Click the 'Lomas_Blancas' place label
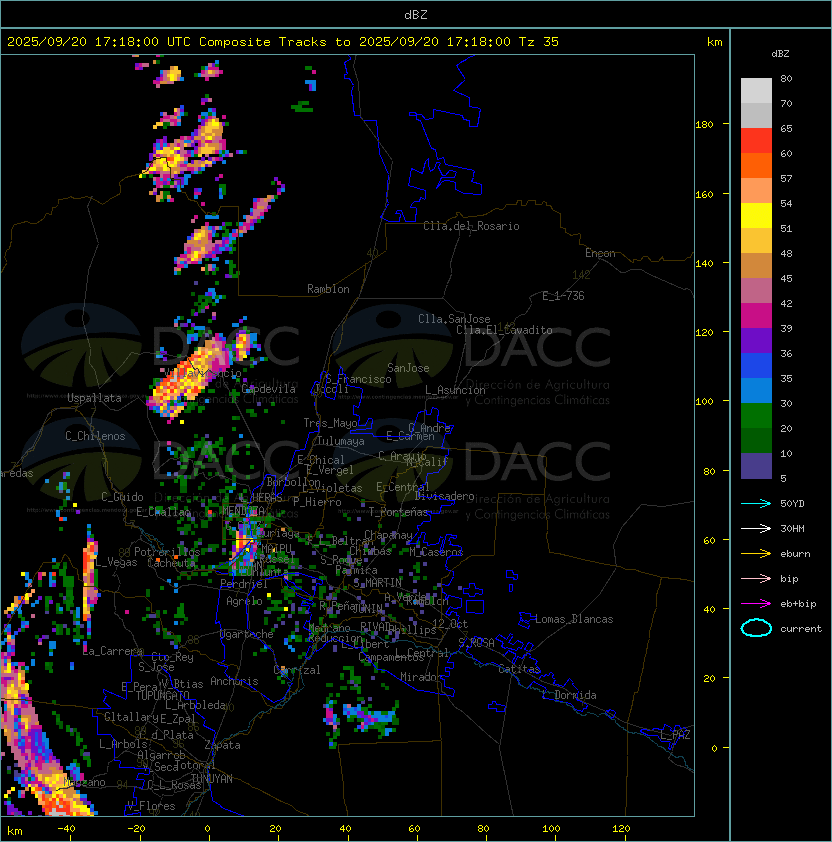The height and width of the screenshot is (842, 832). point(574,620)
